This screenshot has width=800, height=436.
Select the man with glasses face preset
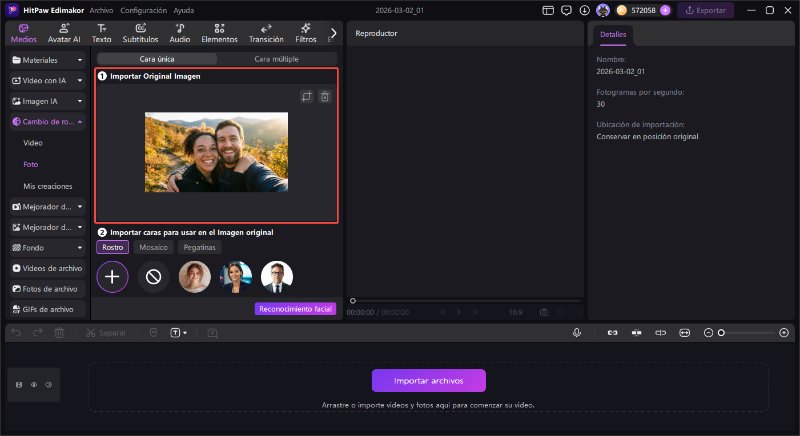pyautogui.click(x=277, y=277)
